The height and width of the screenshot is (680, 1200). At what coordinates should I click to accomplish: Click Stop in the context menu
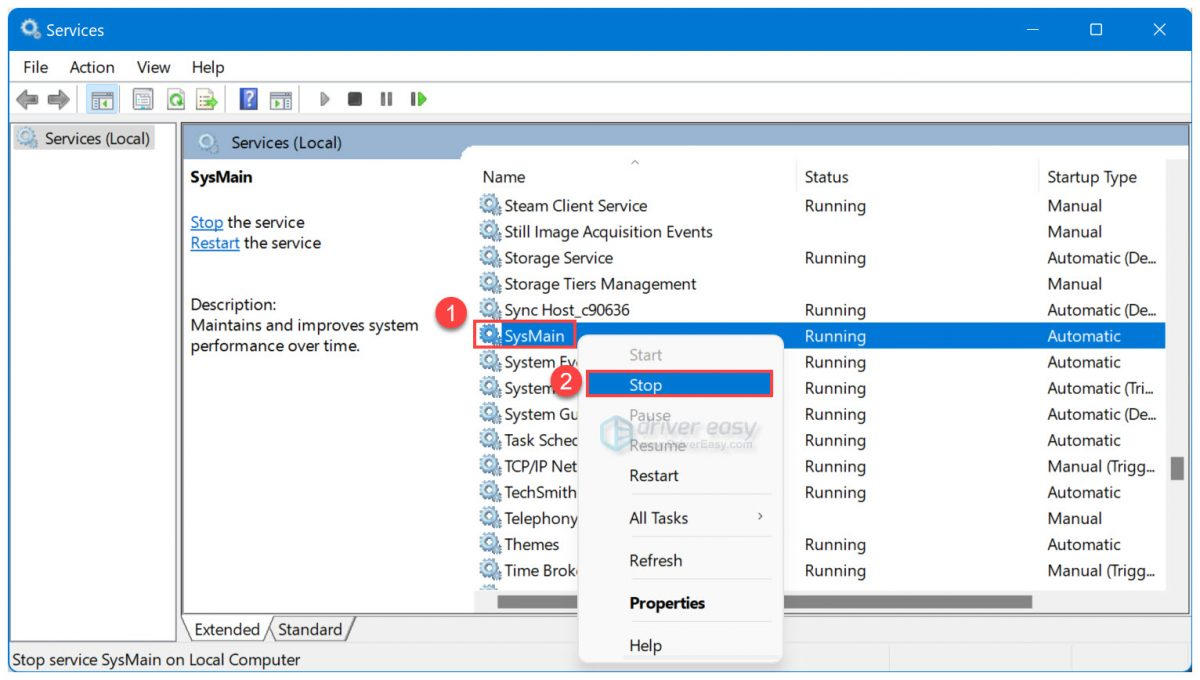[x=645, y=385]
